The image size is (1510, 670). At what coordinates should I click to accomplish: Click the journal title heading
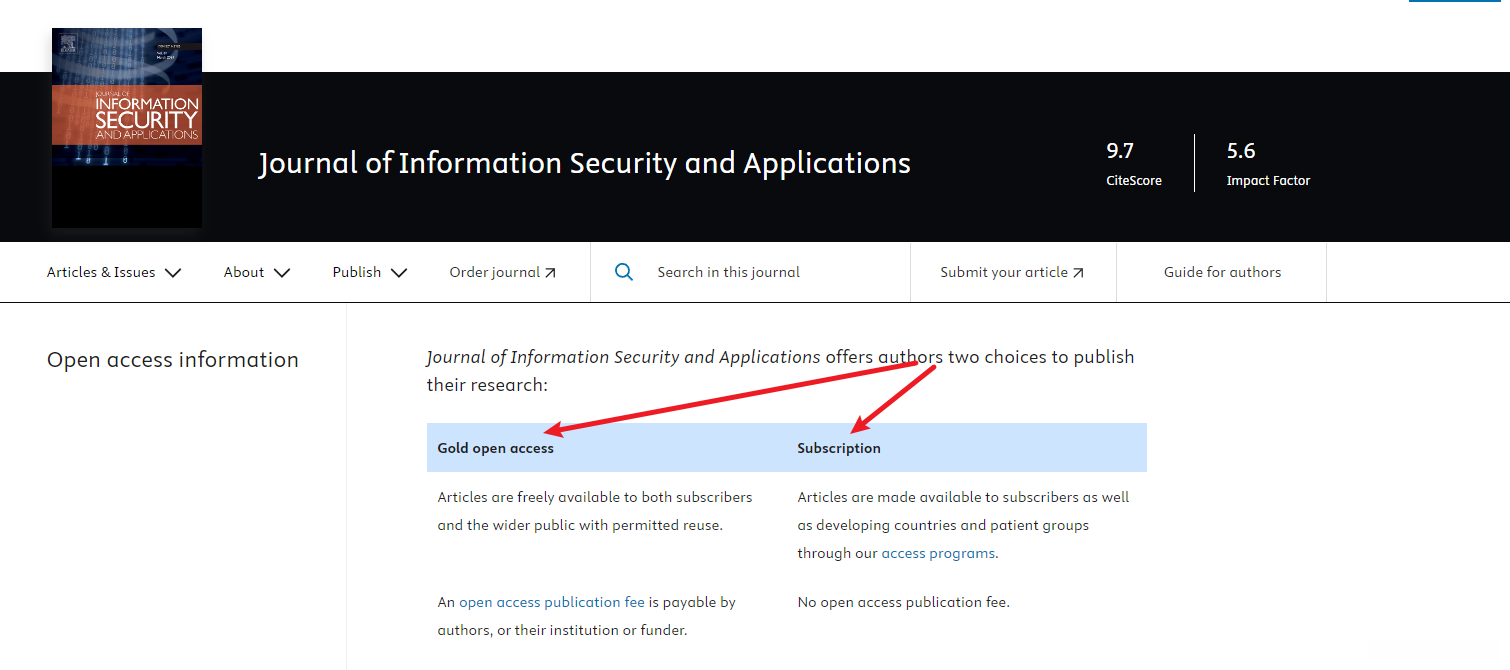(584, 163)
